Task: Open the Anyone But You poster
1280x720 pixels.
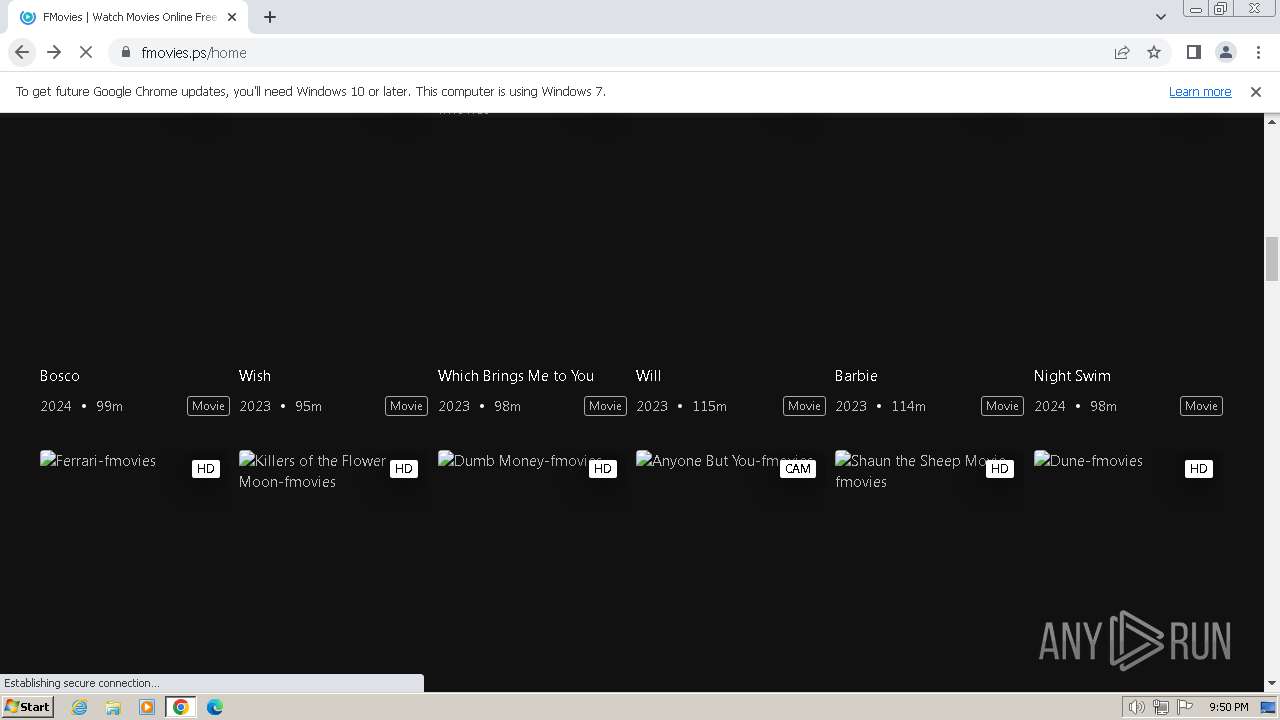Action: (725, 461)
